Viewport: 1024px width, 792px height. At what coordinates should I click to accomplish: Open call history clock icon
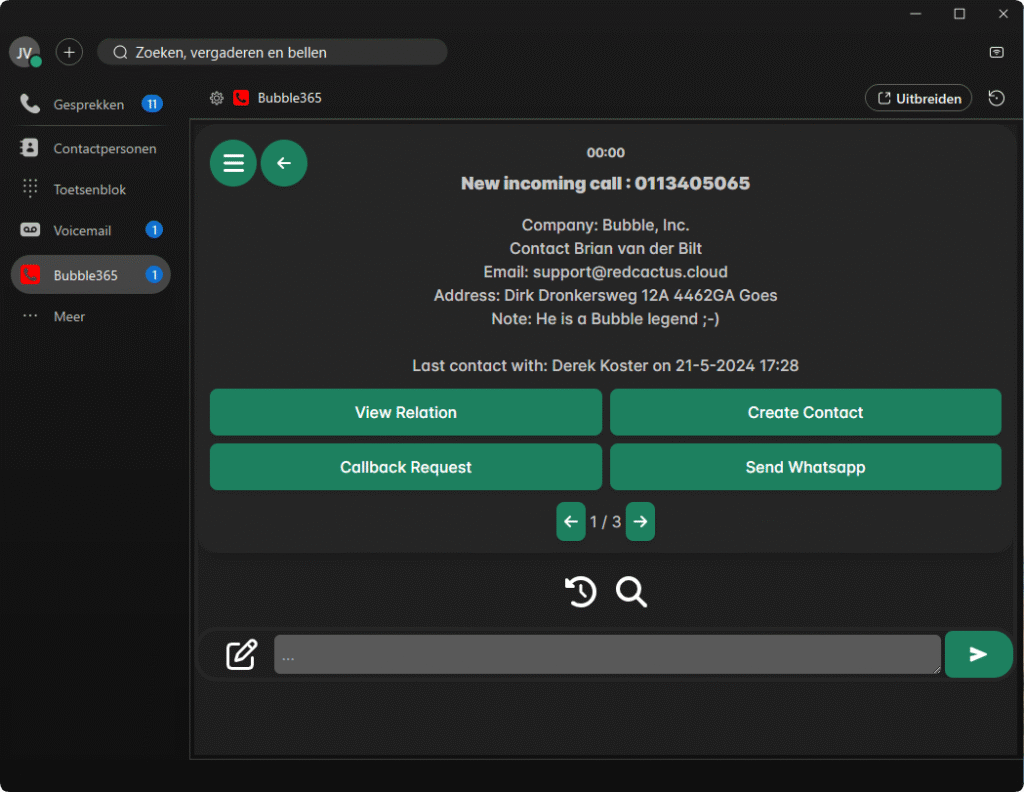pyautogui.click(x=581, y=592)
